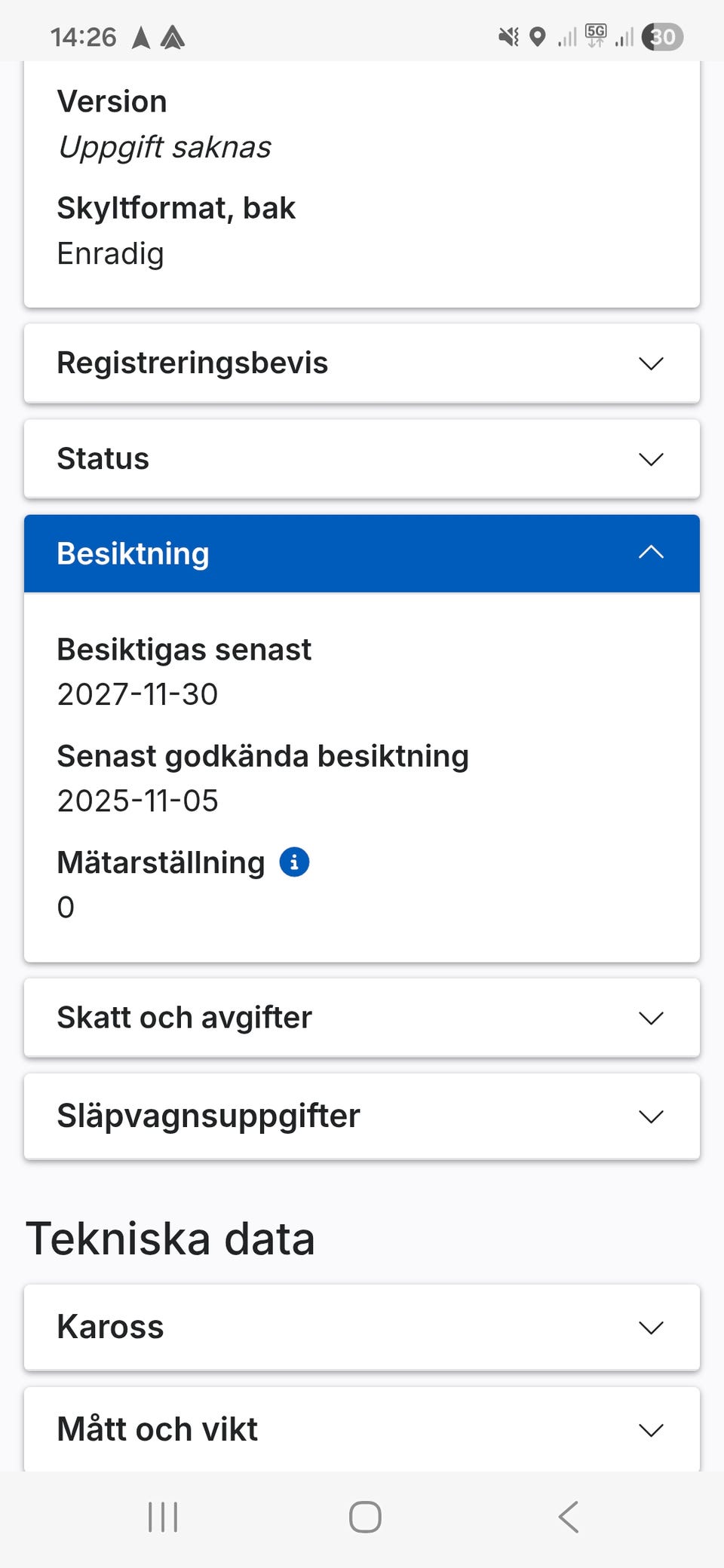Tap the Tekniska data heading

[170, 1239]
